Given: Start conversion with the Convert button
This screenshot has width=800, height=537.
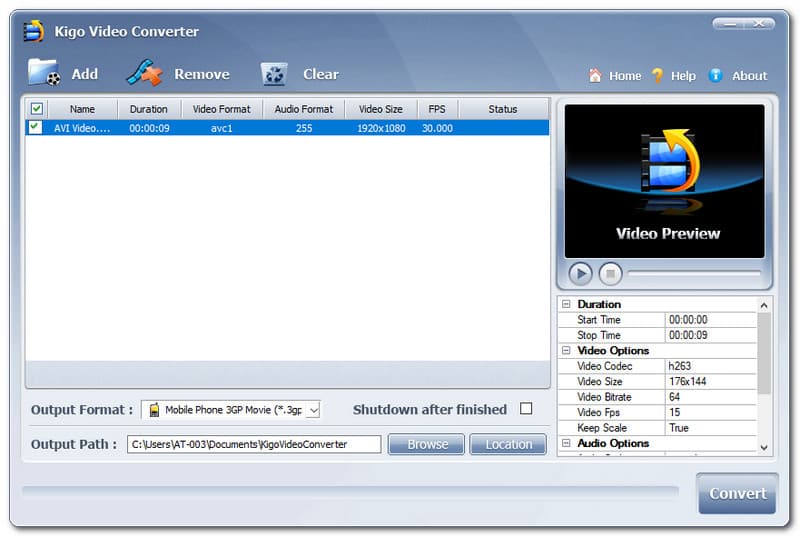Looking at the screenshot, I should (737, 493).
